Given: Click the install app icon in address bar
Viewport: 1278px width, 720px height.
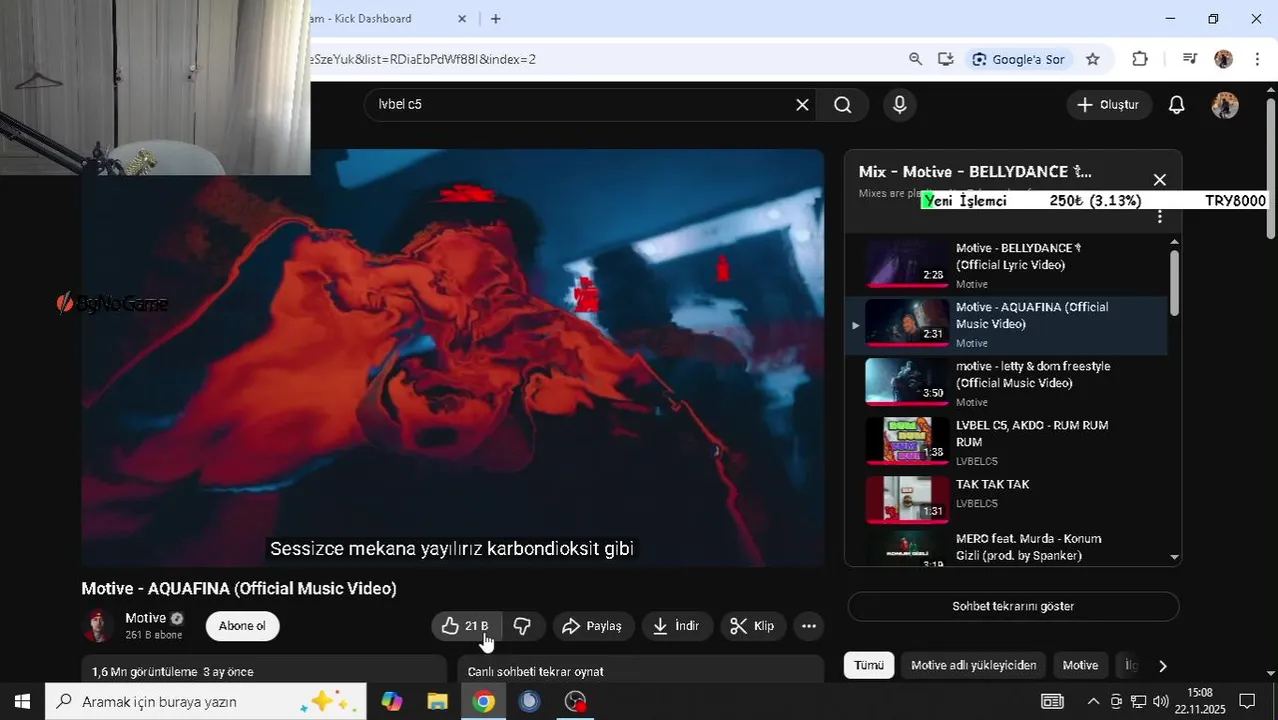Looking at the screenshot, I should [945, 59].
